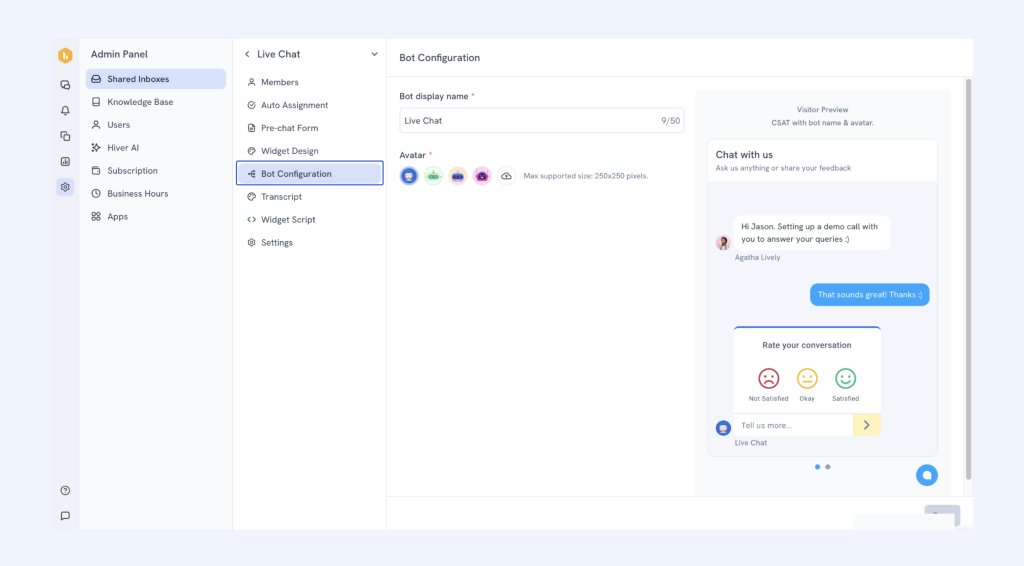The image size is (1024, 566).
Task: Choose the pink robot avatar
Action: point(482,176)
